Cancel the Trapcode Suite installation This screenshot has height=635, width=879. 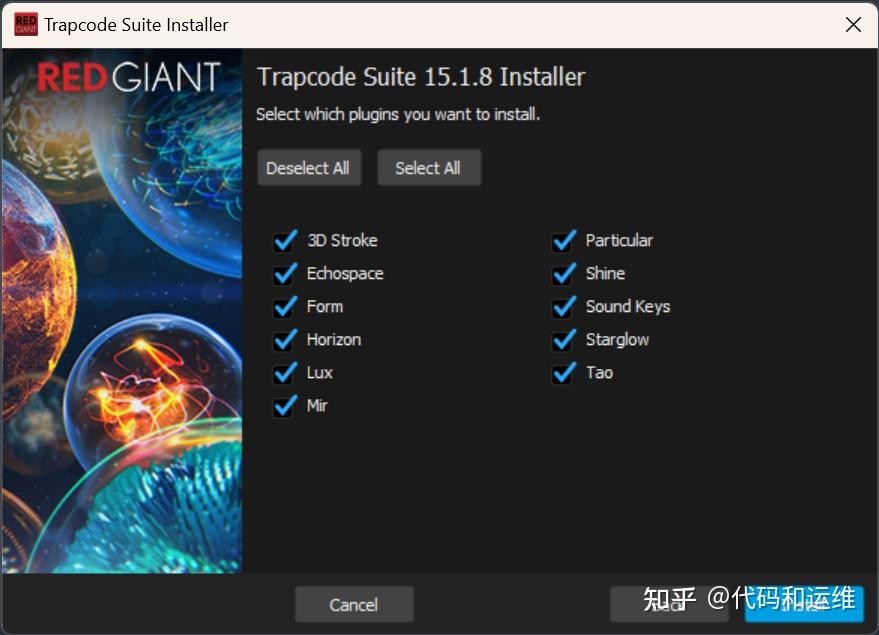coord(354,604)
